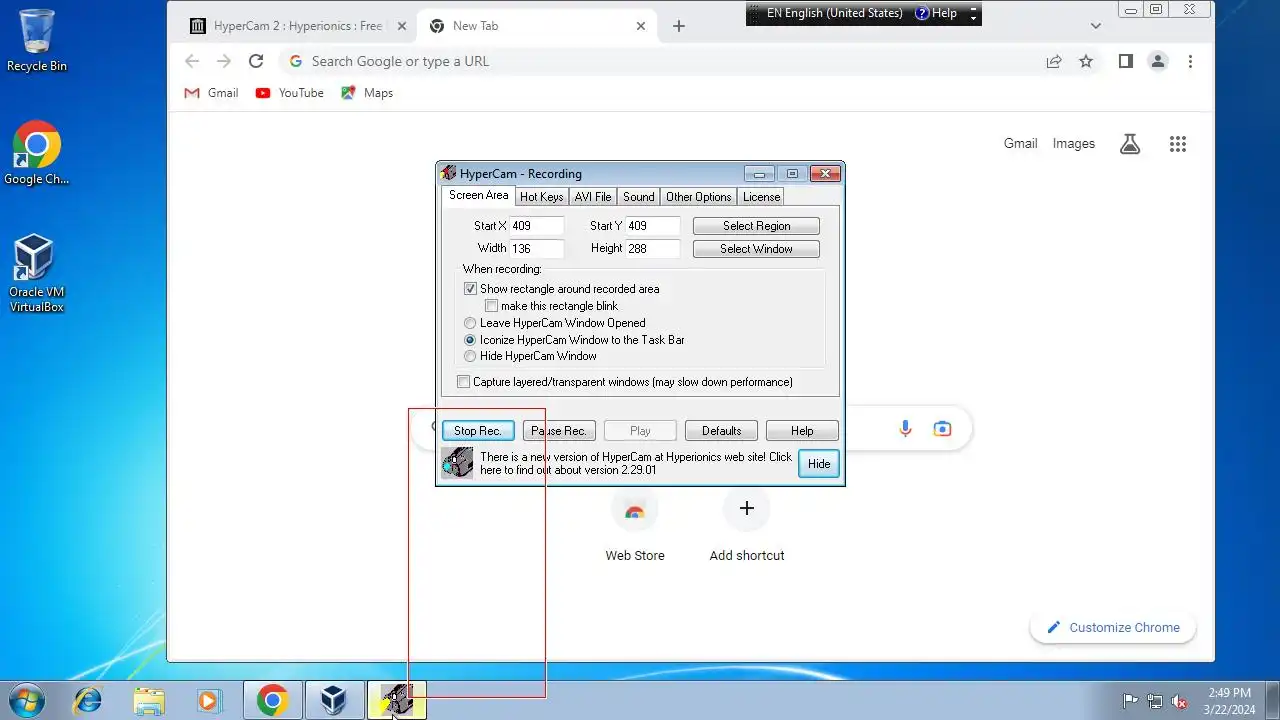The width and height of the screenshot is (1280, 720).
Task: Open the License tab
Action: pyautogui.click(x=761, y=197)
